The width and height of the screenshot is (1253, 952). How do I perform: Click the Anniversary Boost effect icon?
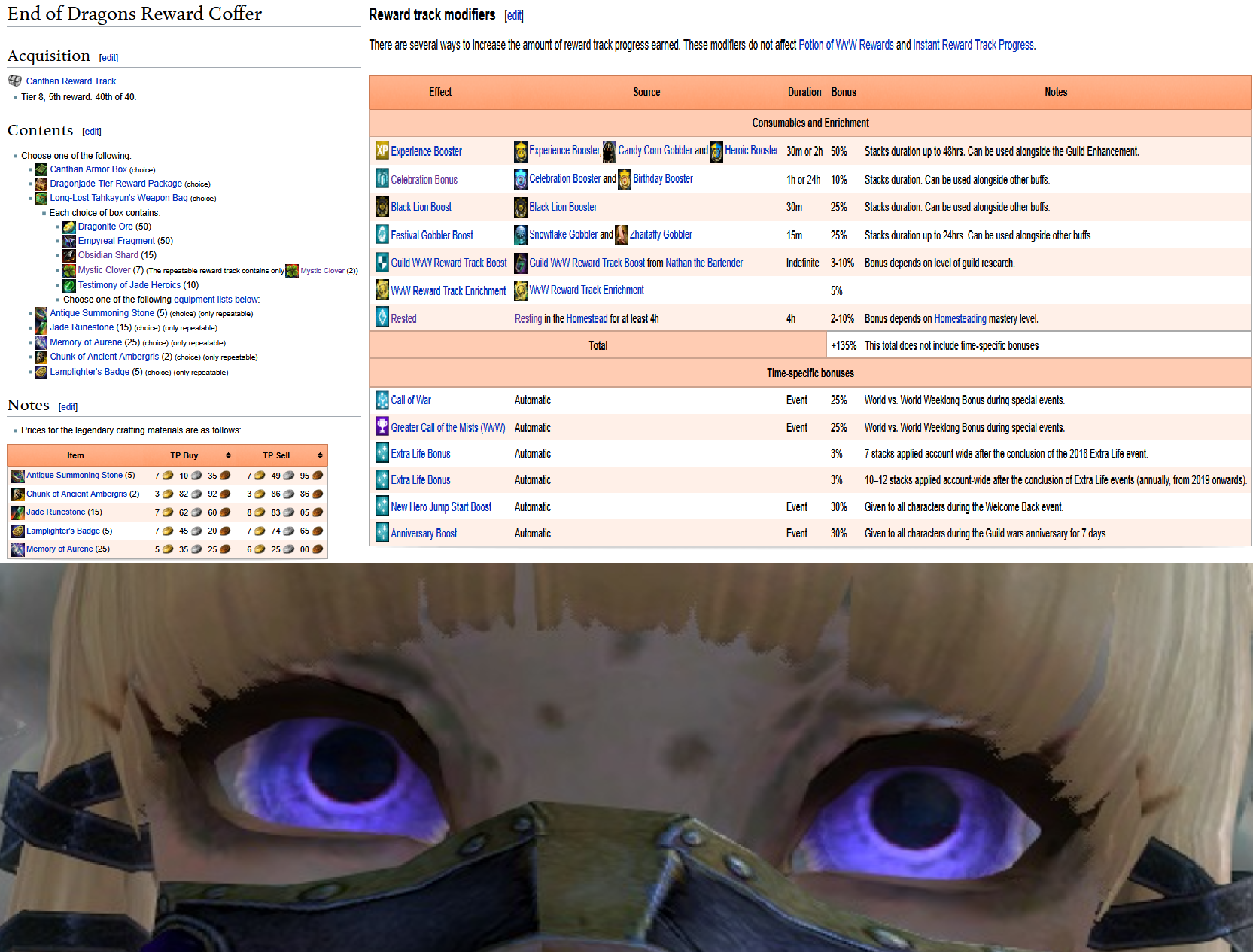(382, 533)
